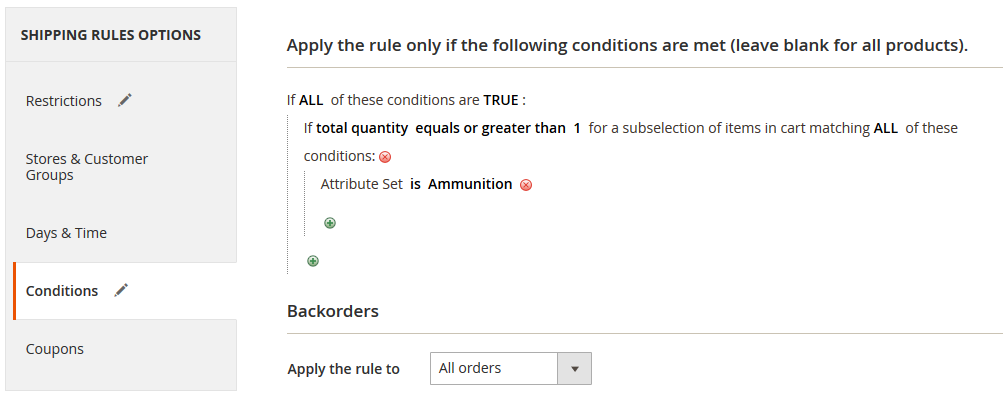Open the Apply the rule to dropdown
The image size is (1007, 398).
pyautogui.click(x=511, y=368)
